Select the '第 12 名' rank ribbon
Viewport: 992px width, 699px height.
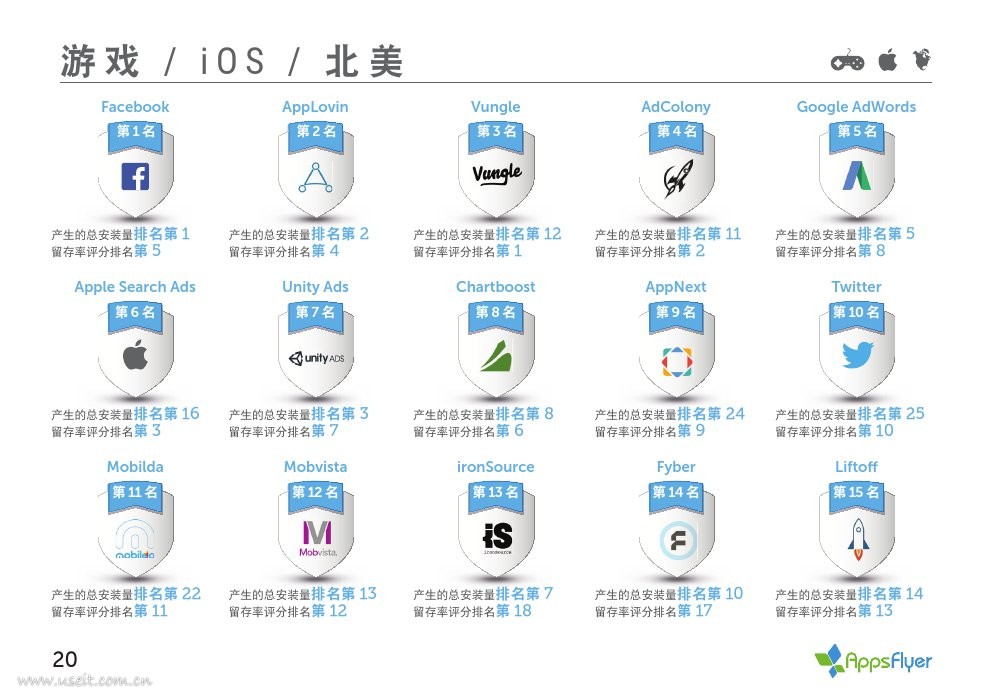pyautogui.click(x=316, y=495)
